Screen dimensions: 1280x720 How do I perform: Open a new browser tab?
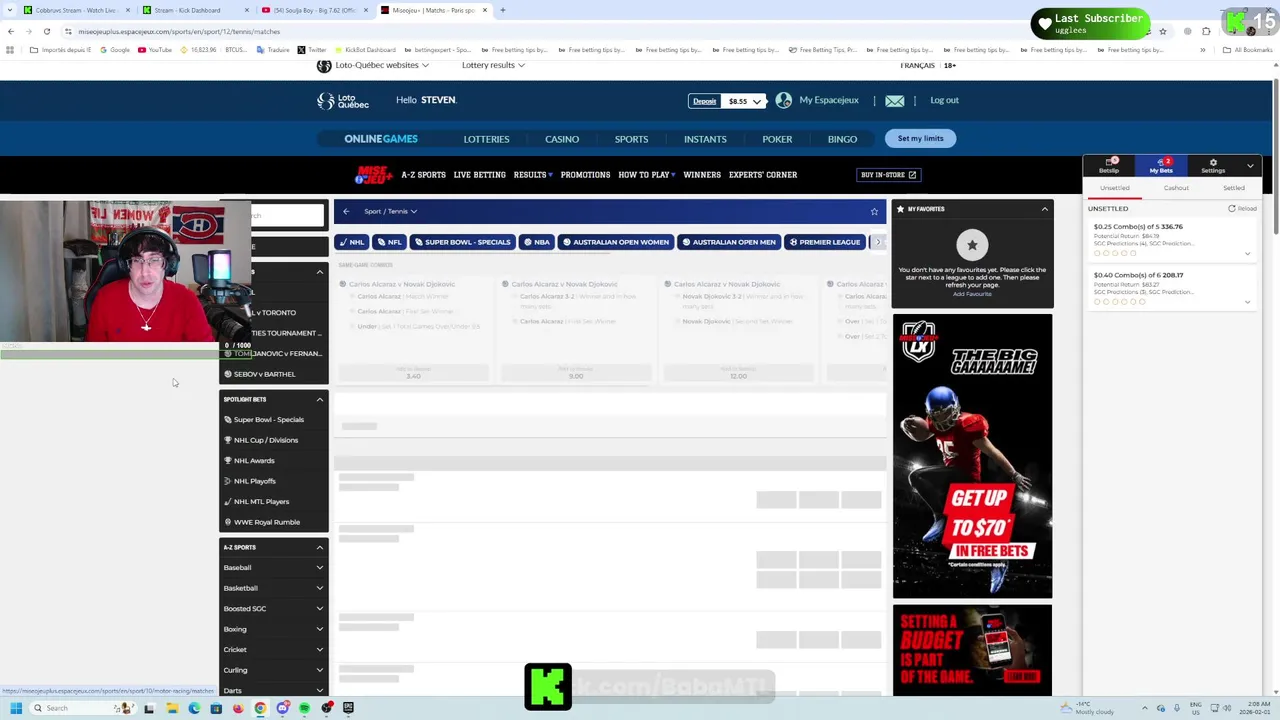pos(503,10)
